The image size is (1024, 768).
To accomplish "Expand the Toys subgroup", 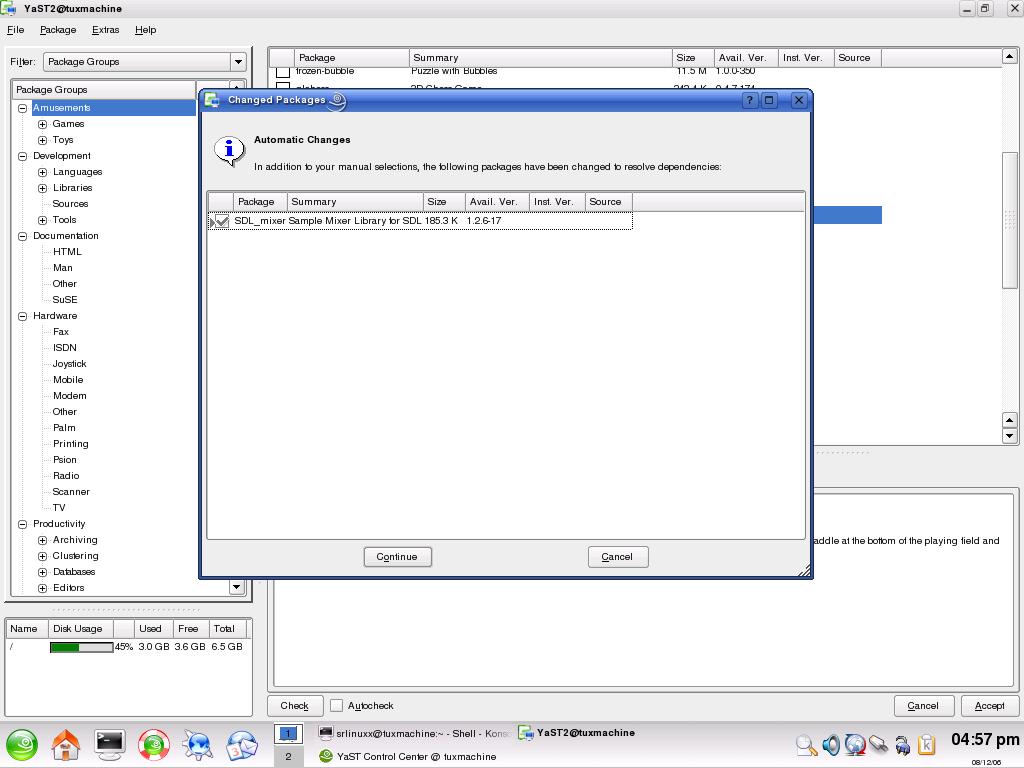I will [x=42, y=140].
